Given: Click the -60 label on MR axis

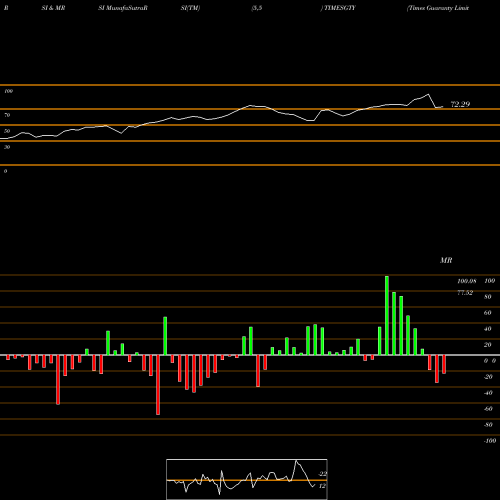Looking at the screenshot, I should pos(488,409).
